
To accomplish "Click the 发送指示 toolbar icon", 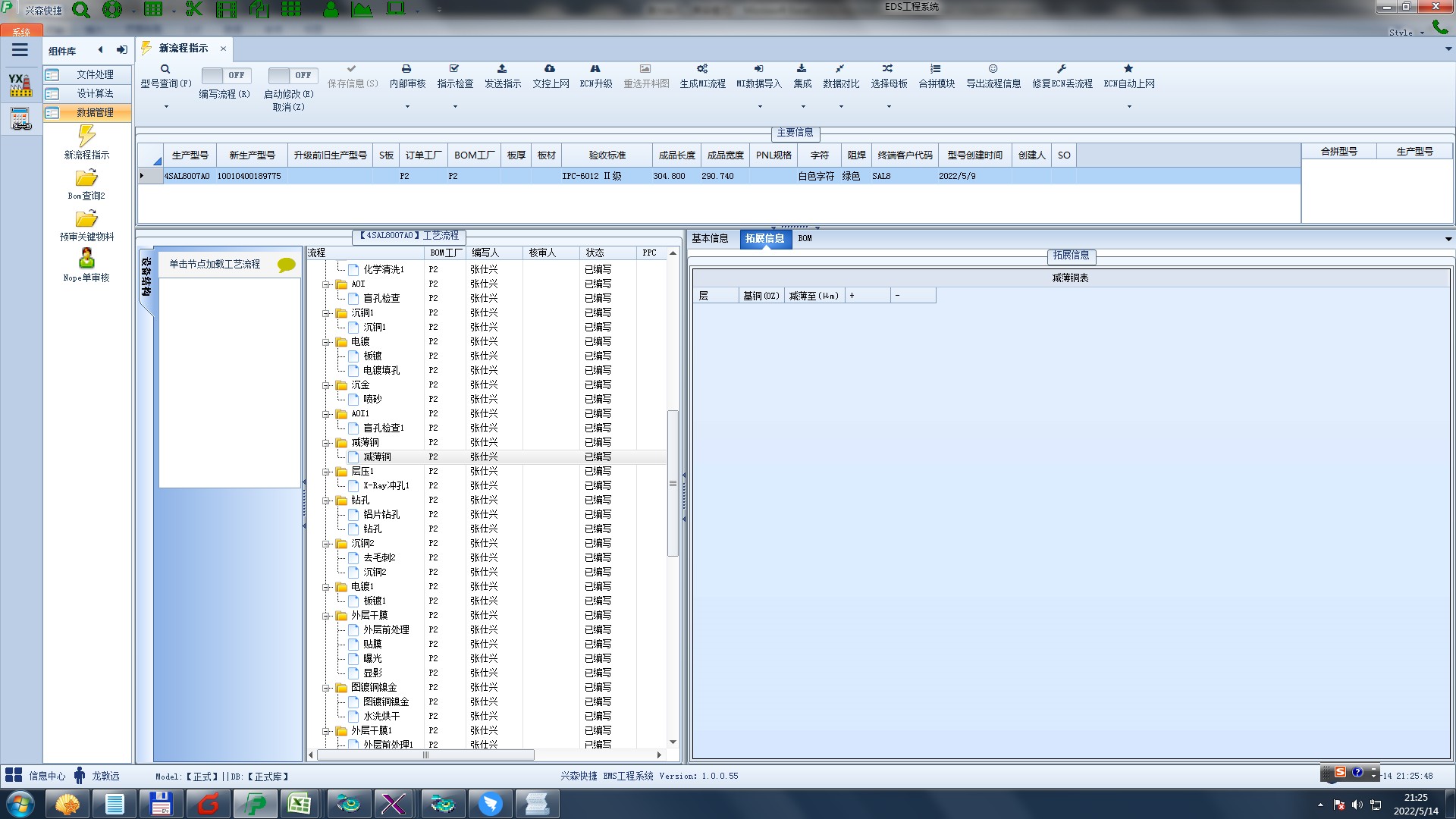I will pyautogui.click(x=502, y=69).
